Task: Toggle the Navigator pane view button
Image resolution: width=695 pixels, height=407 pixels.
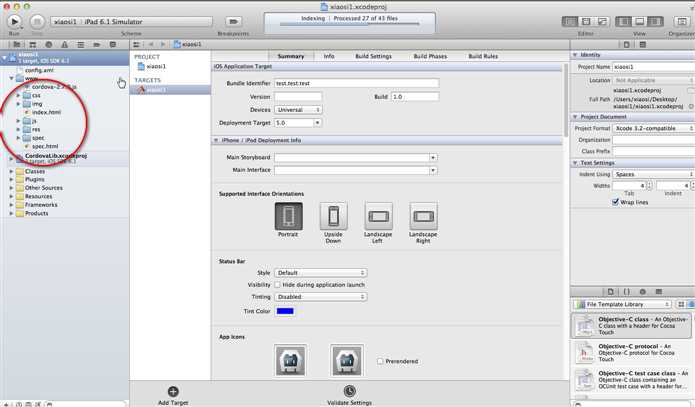Action: pos(624,21)
